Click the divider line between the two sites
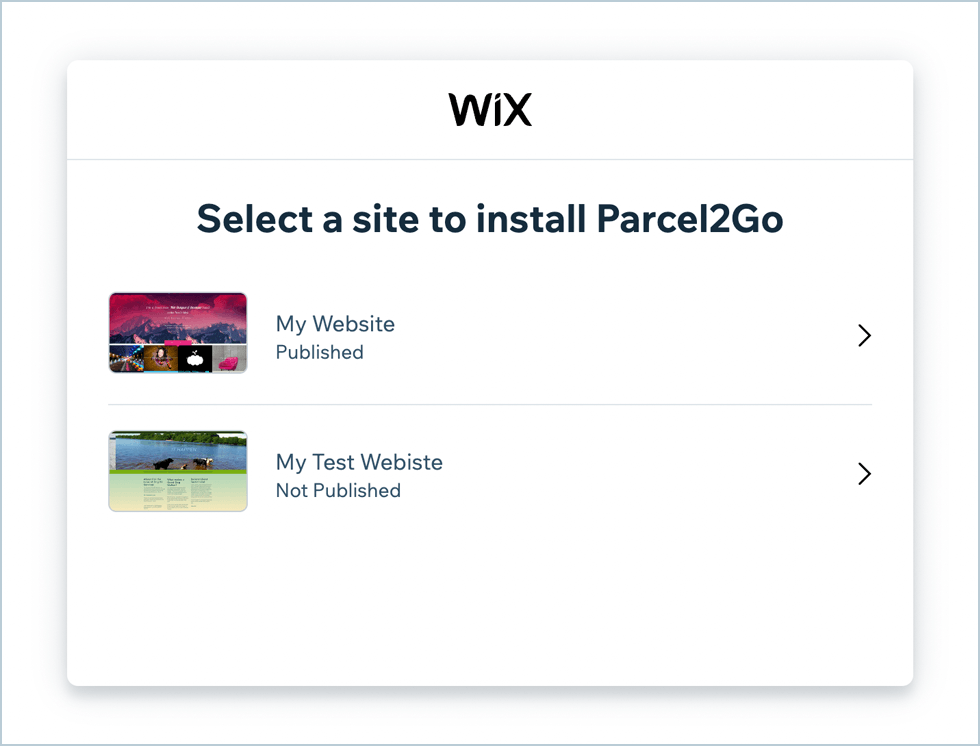Screen dimensions: 980x746 pos(490,405)
